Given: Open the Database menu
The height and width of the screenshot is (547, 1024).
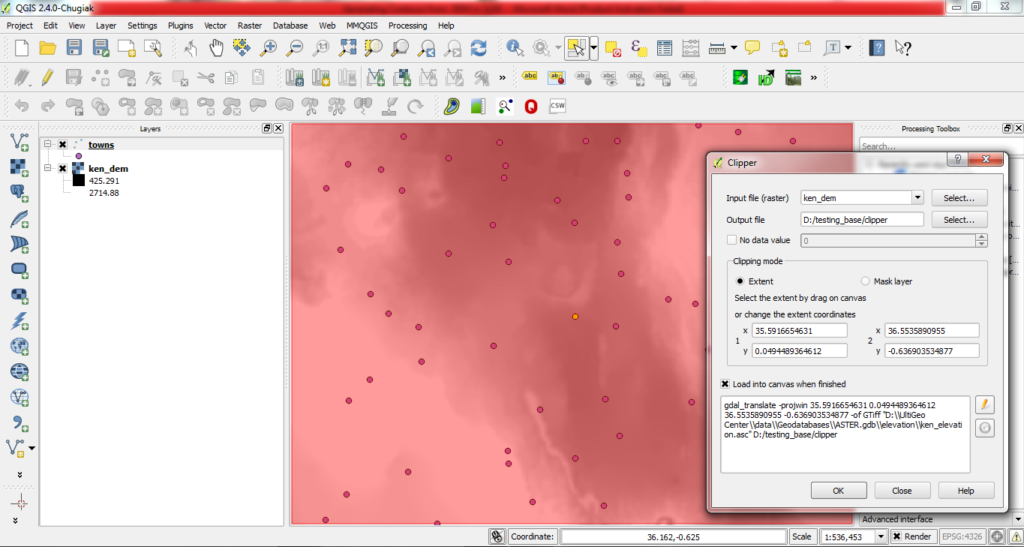Looking at the screenshot, I should click(290, 25).
